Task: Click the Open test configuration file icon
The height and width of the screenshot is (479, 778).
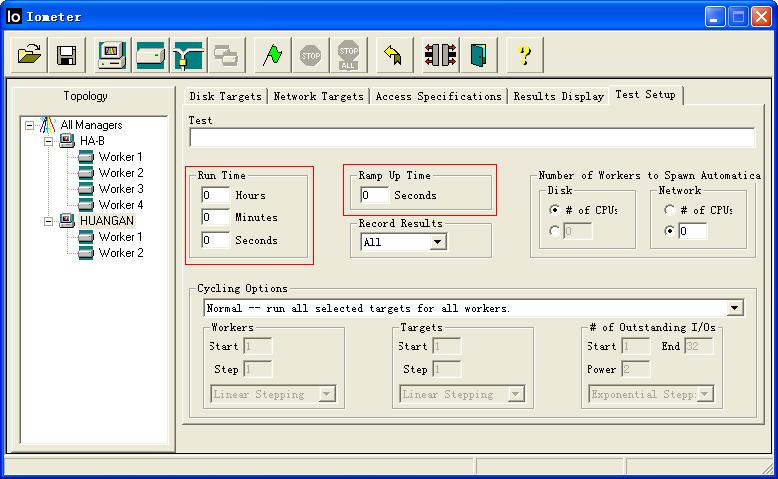Action: point(30,55)
